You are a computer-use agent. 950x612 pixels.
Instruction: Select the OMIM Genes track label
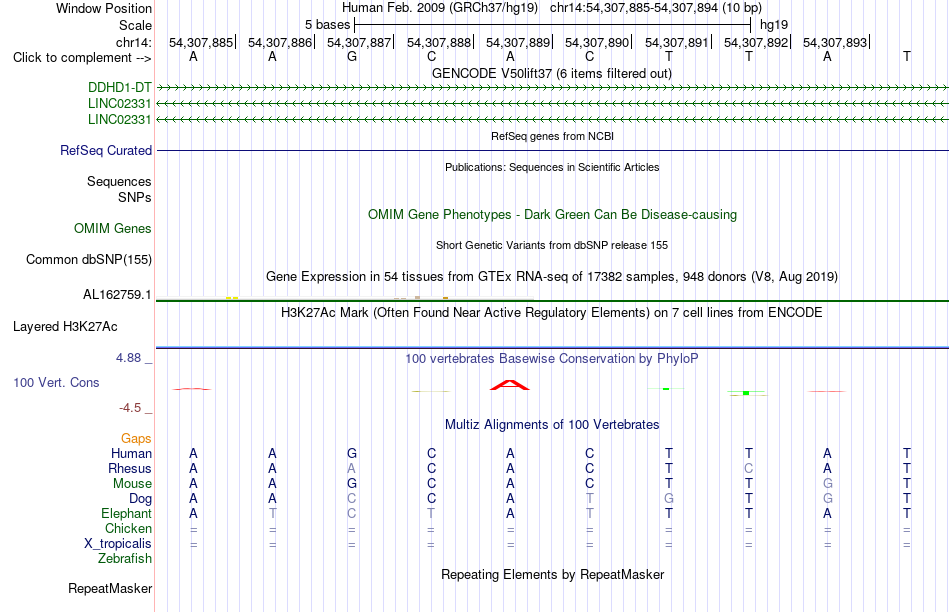coord(113,228)
